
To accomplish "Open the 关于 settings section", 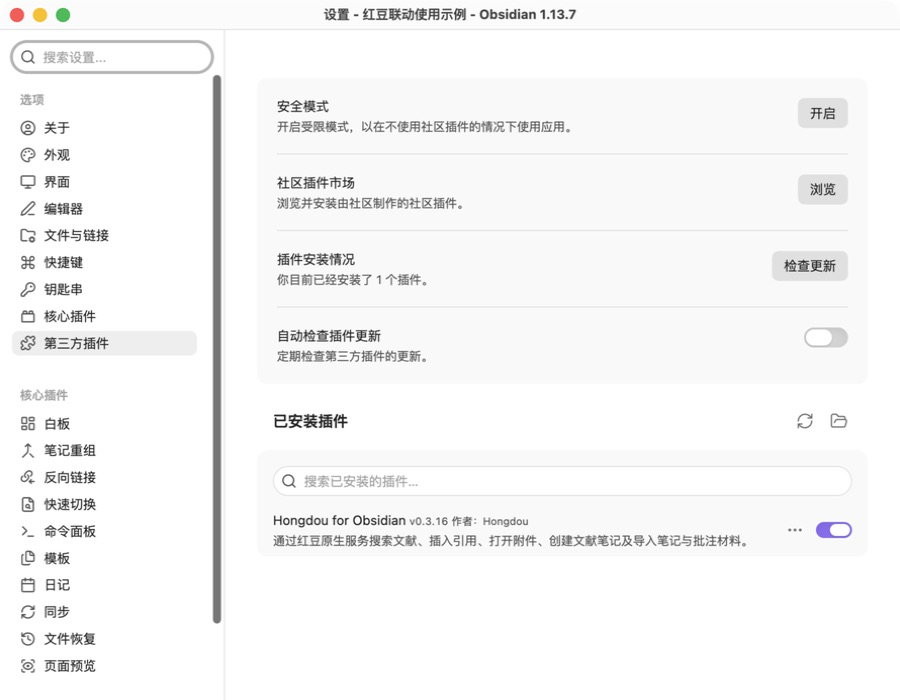I will (x=104, y=128).
